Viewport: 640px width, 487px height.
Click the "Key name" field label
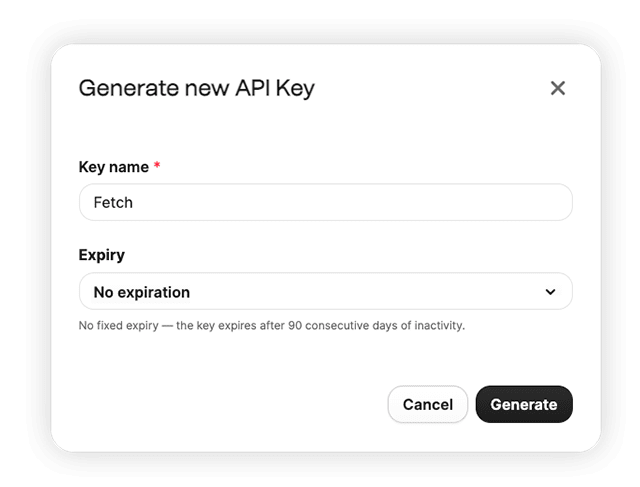point(113,167)
